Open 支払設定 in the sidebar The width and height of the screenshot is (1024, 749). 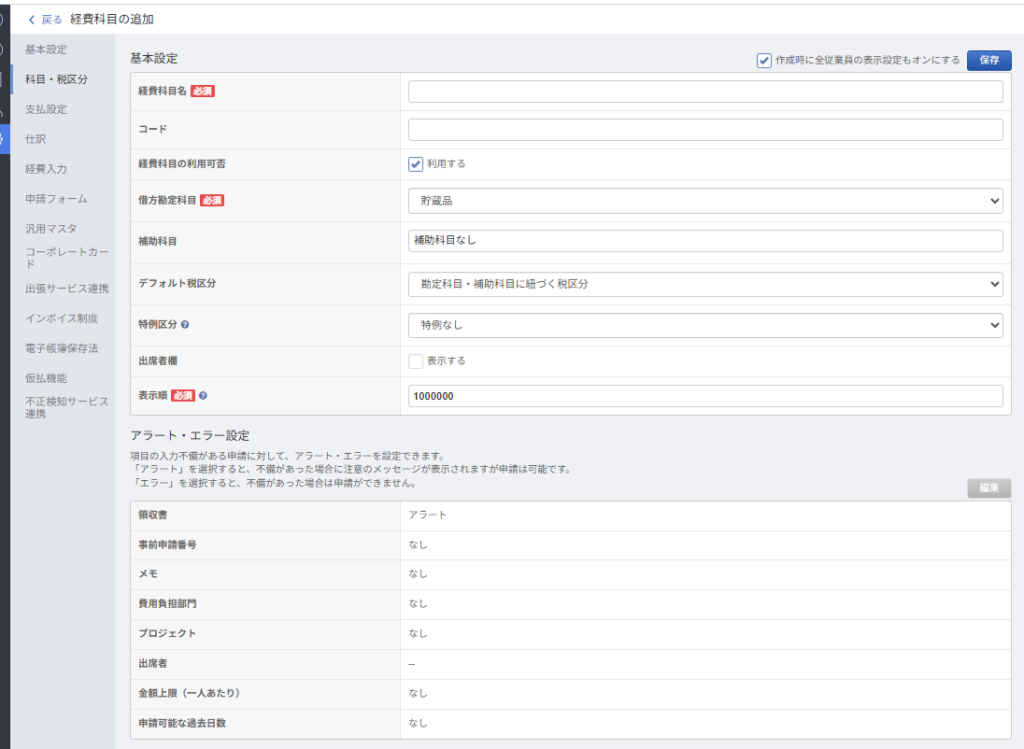click(x=46, y=109)
